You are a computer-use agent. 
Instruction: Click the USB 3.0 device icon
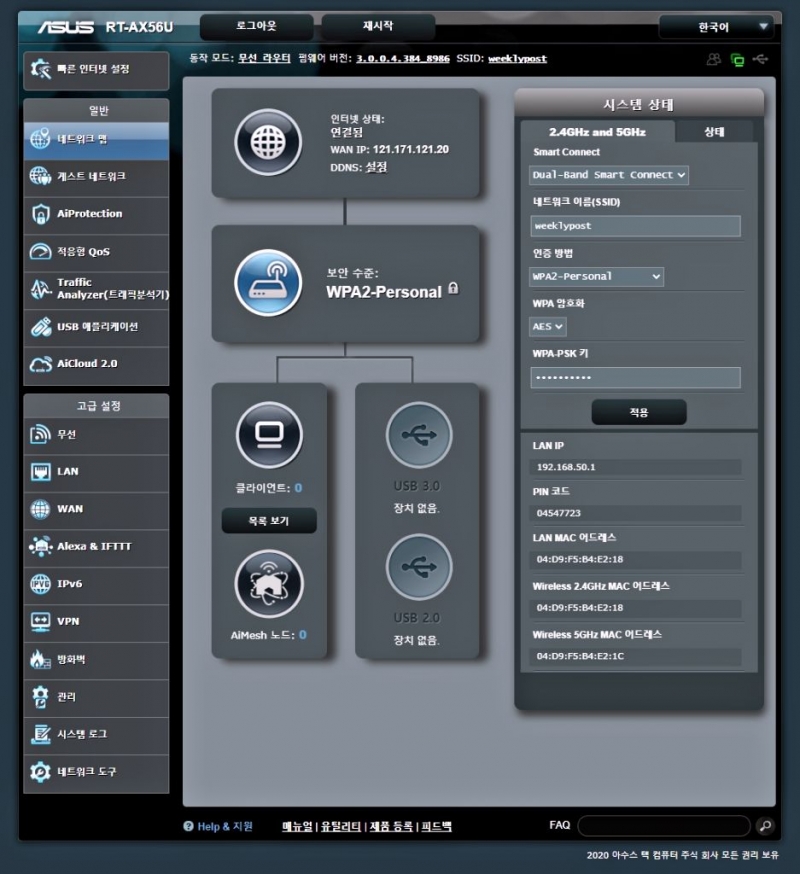click(419, 435)
